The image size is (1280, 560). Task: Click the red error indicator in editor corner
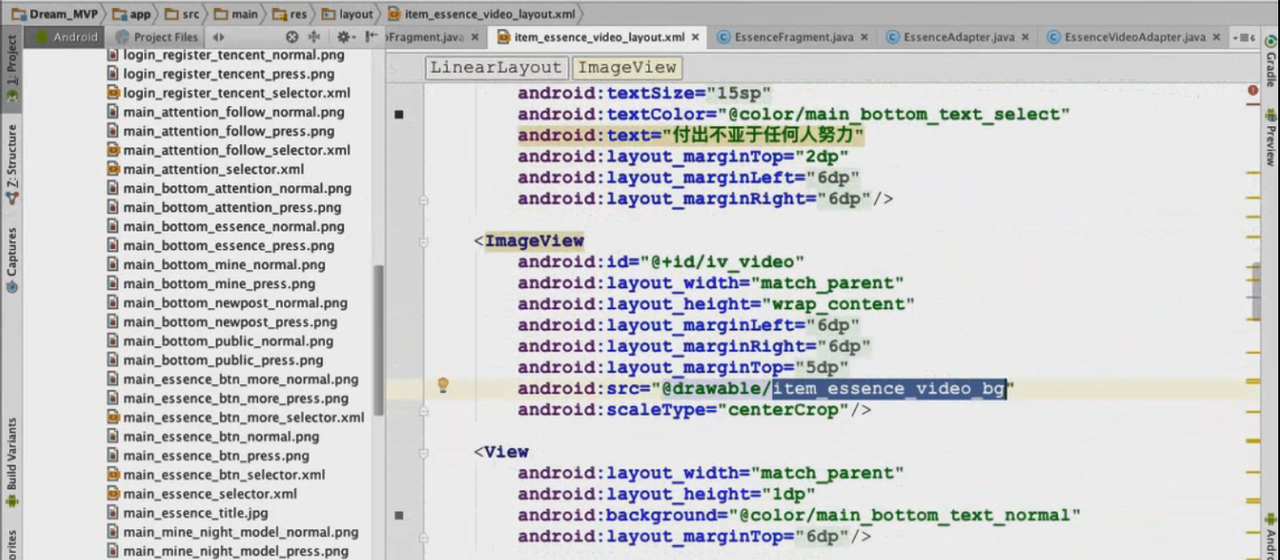pos(1253,90)
